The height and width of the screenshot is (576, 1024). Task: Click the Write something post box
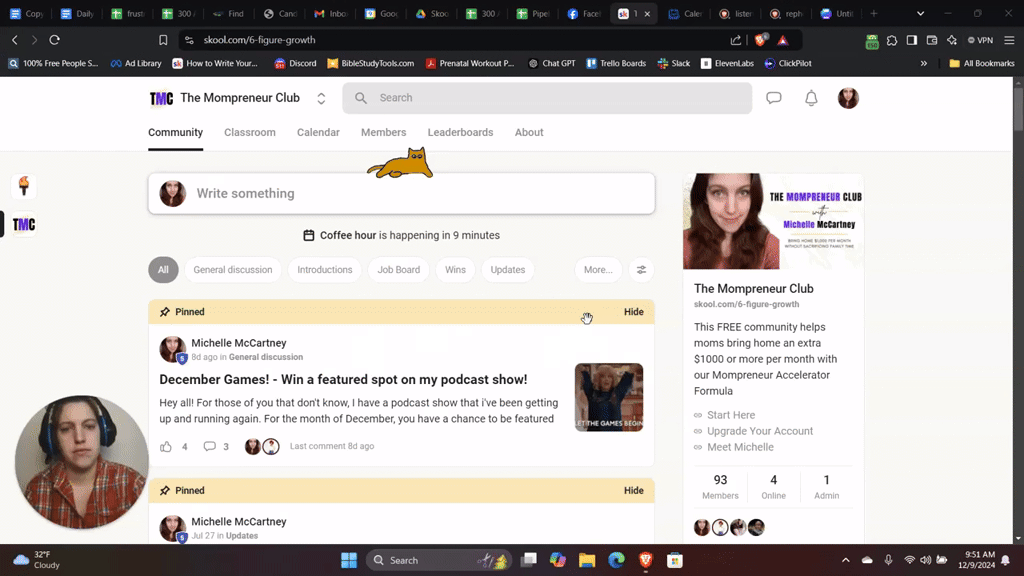(x=401, y=193)
